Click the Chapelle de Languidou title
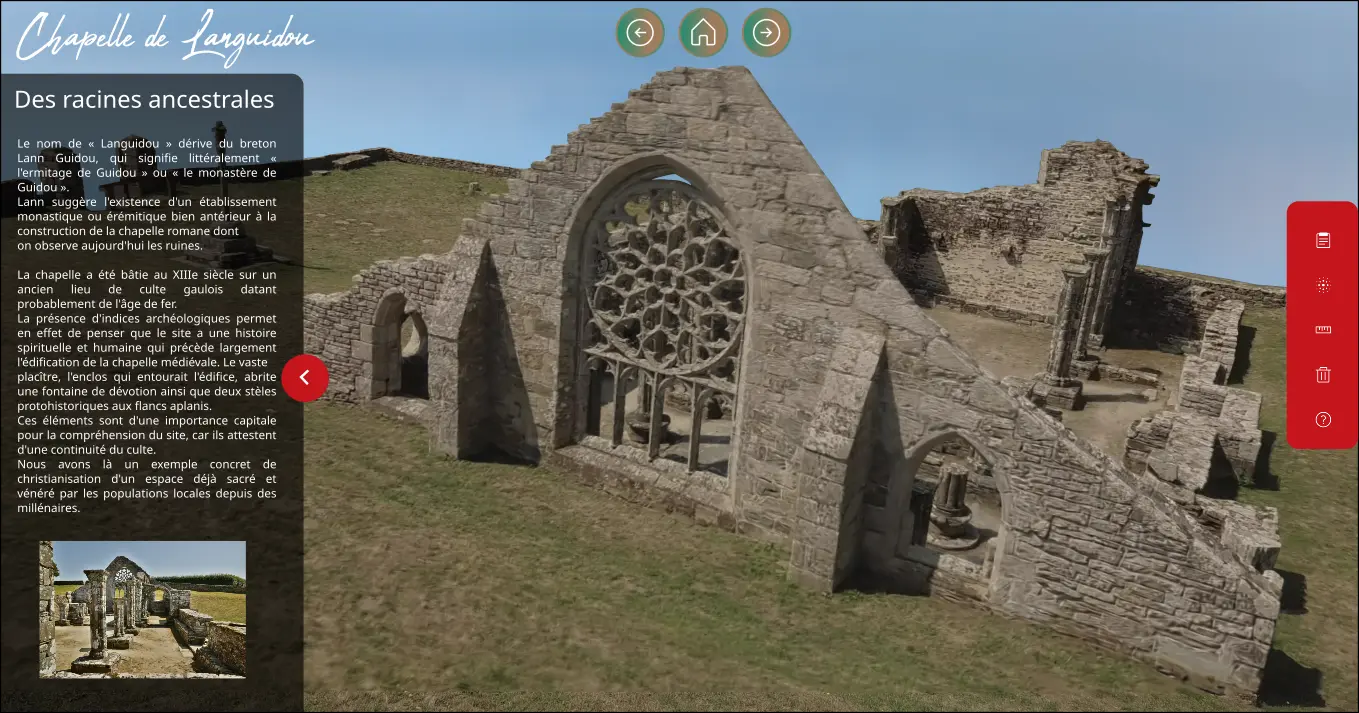The height and width of the screenshot is (713, 1359). pos(165,38)
